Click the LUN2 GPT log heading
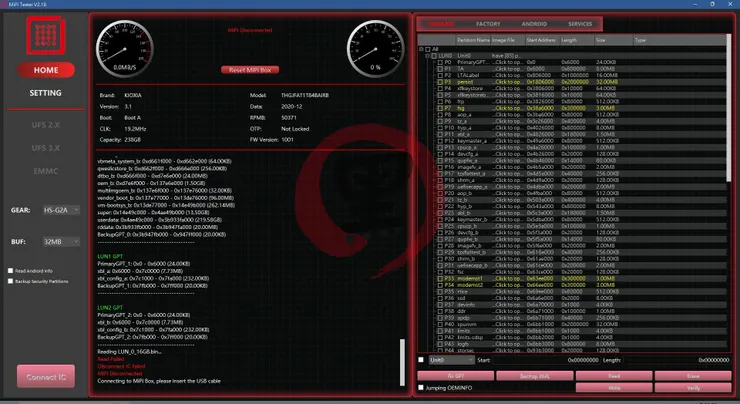 pyautogui.click(x=110, y=307)
